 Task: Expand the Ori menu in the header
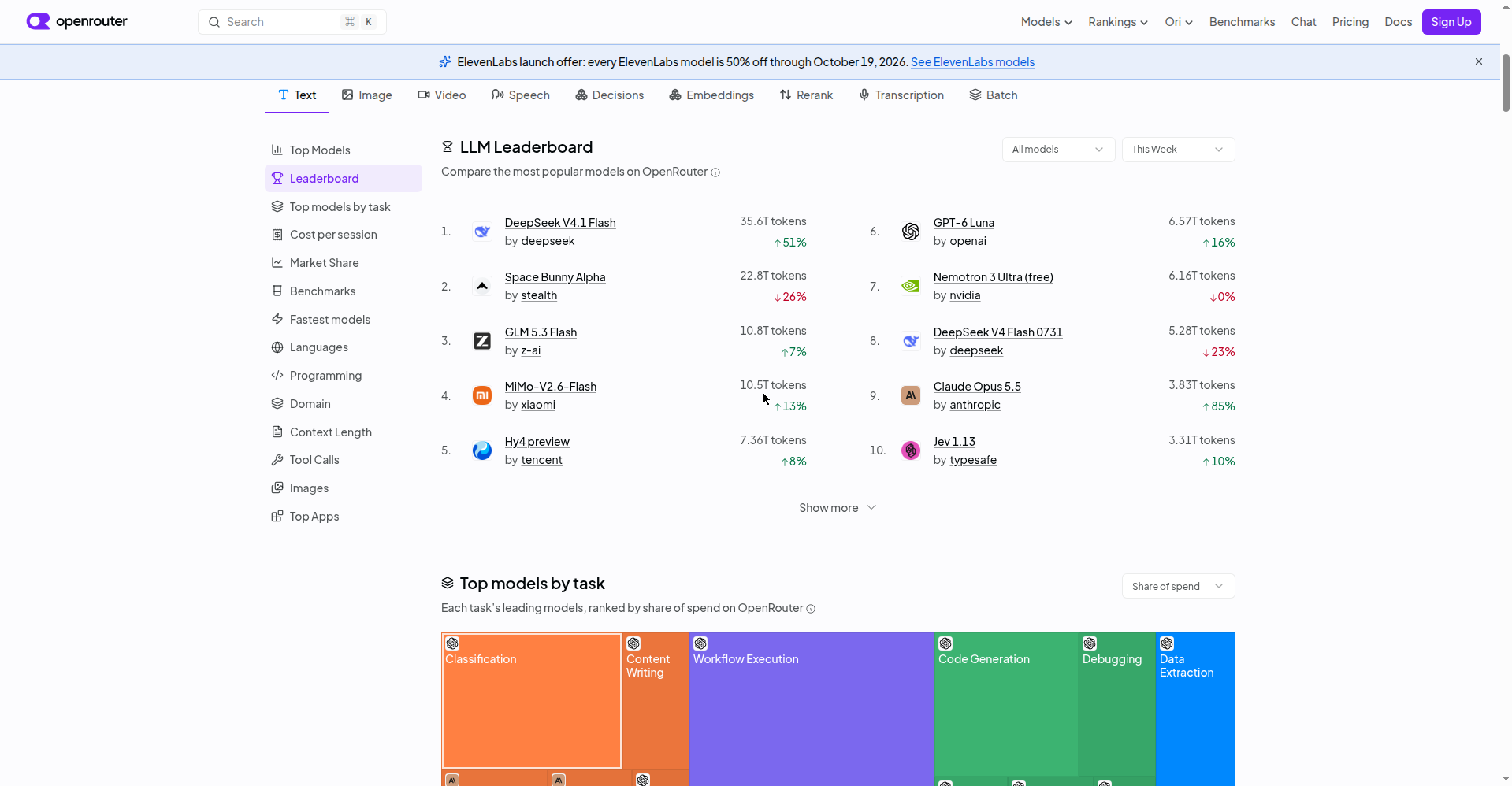[1179, 22]
